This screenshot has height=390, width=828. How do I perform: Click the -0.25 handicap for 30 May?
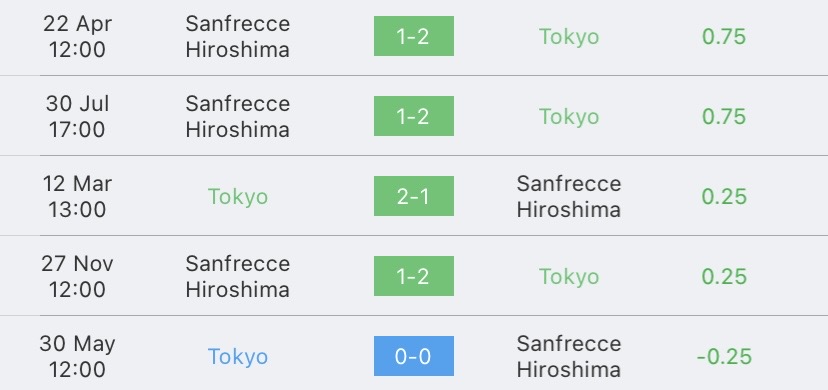(x=723, y=357)
